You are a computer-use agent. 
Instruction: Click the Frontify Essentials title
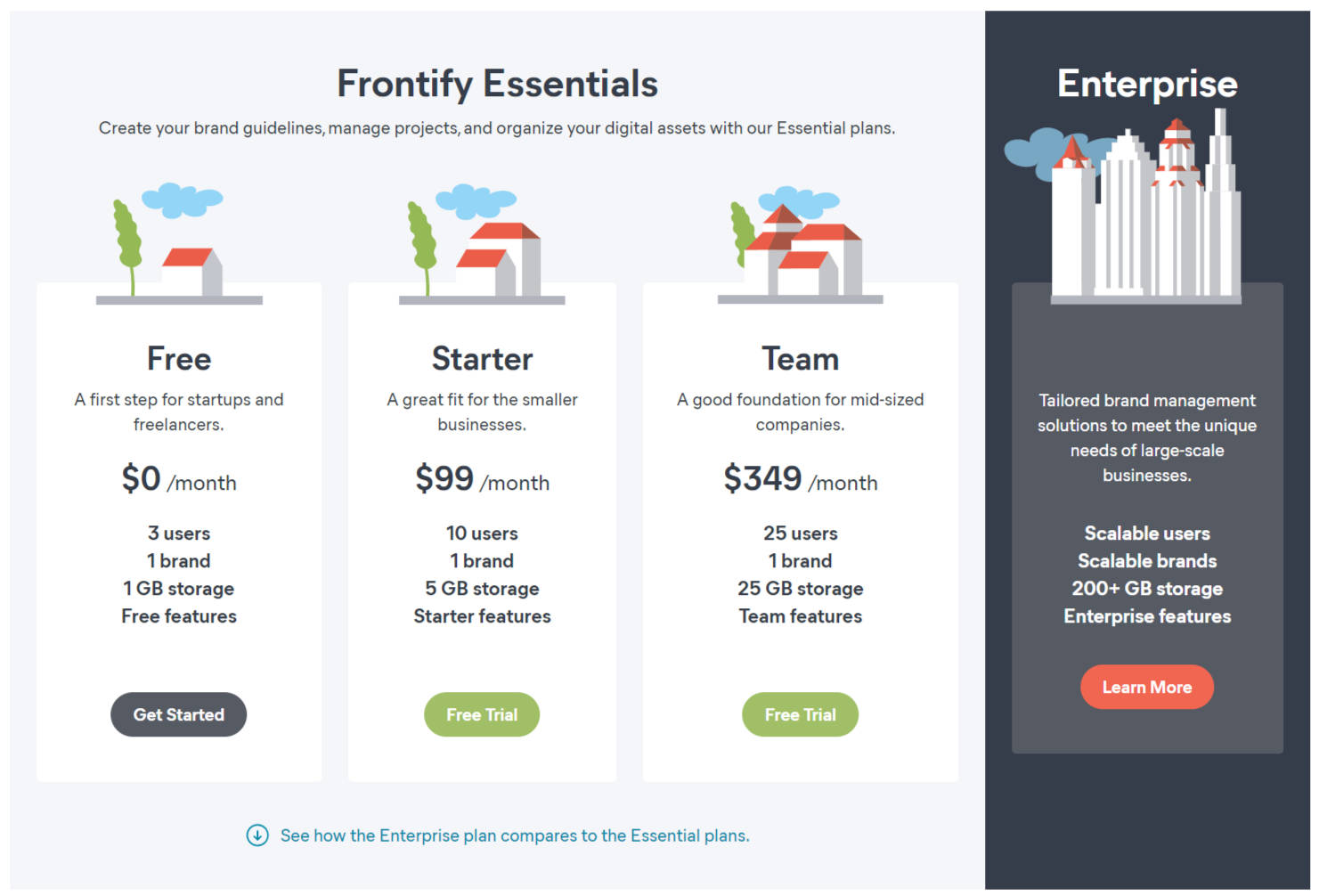pyautogui.click(x=497, y=83)
